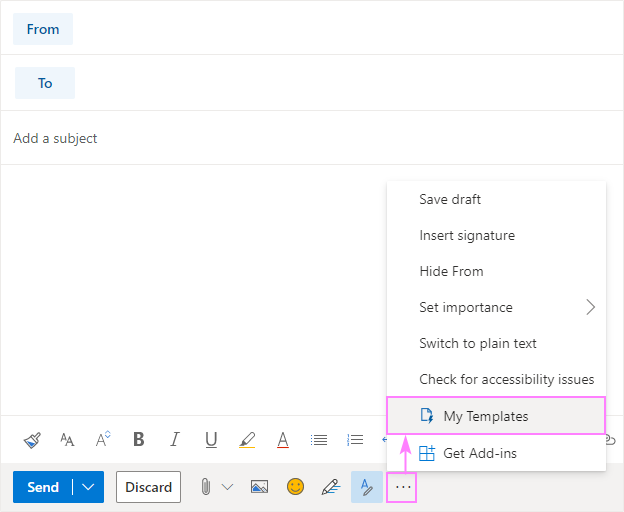Open the emoji picker
Image resolution: width=624 pixels, height=512 pixels.
tap(295, 487)
